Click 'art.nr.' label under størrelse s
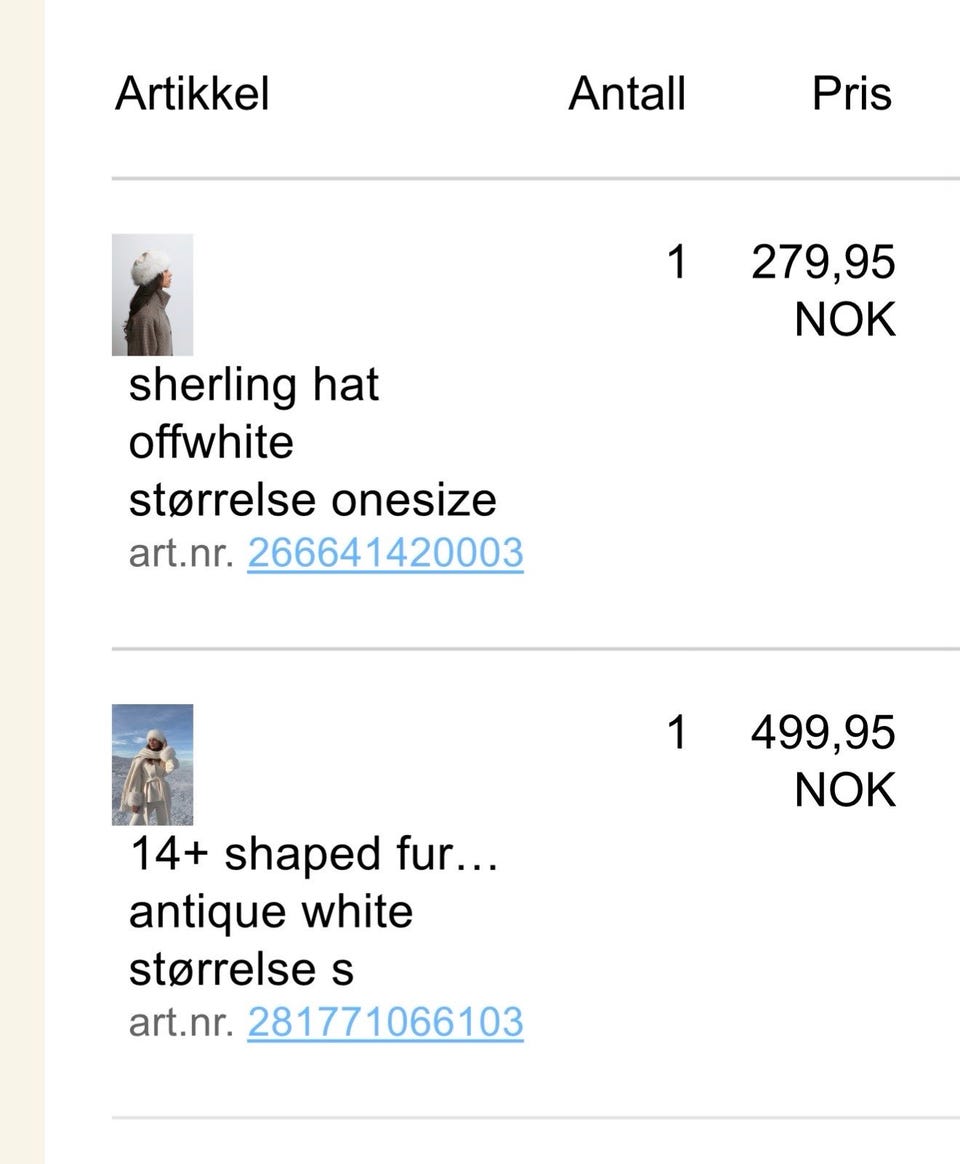Screen dimensions: 960x1164 pos(182,1023)
